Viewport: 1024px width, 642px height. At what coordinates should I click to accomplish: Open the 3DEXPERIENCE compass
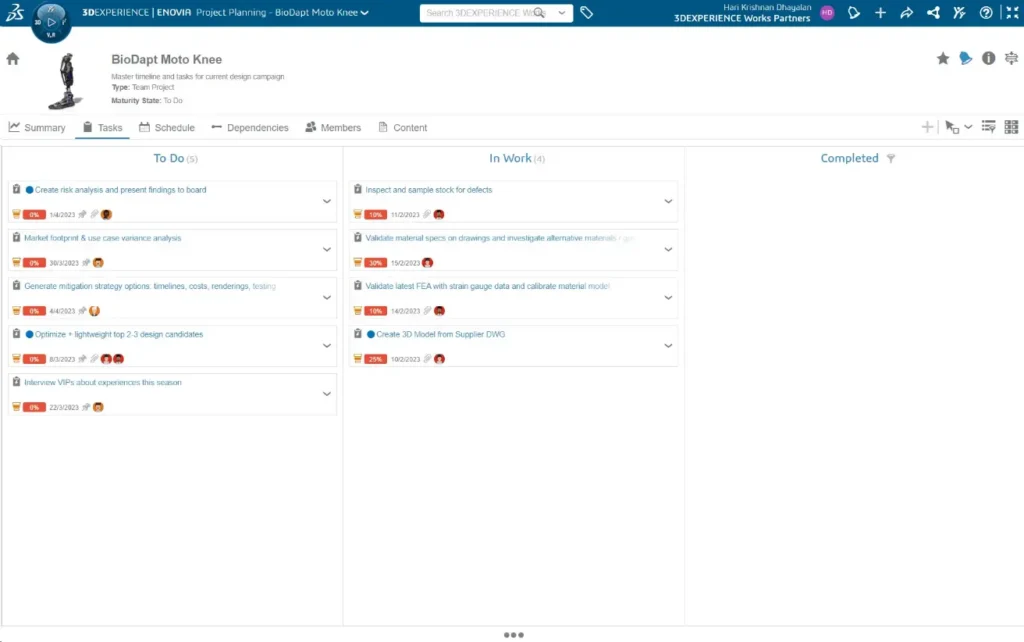coord(51,21)
